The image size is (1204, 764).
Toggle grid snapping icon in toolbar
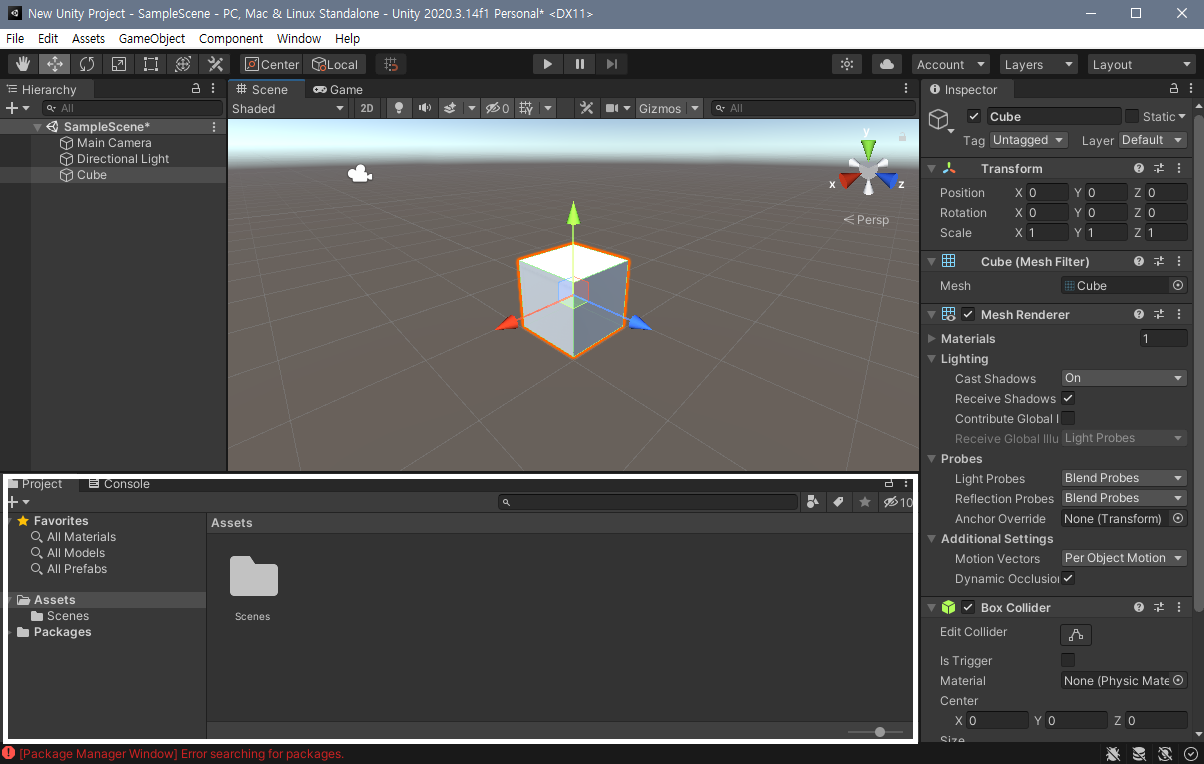click(x=391, y=64)
